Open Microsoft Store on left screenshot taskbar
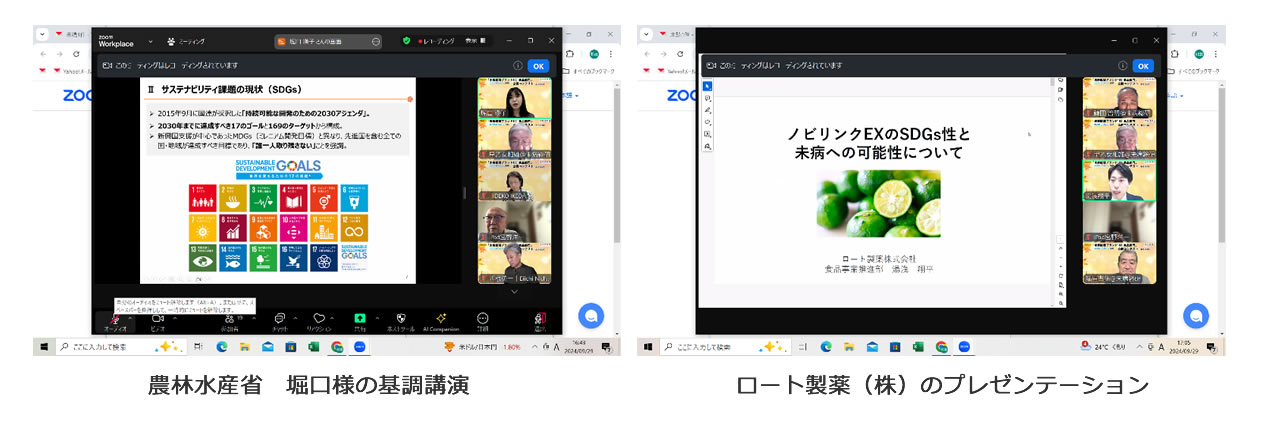The width and height of the screenshot is (1270, 429). tap(290, 347)
